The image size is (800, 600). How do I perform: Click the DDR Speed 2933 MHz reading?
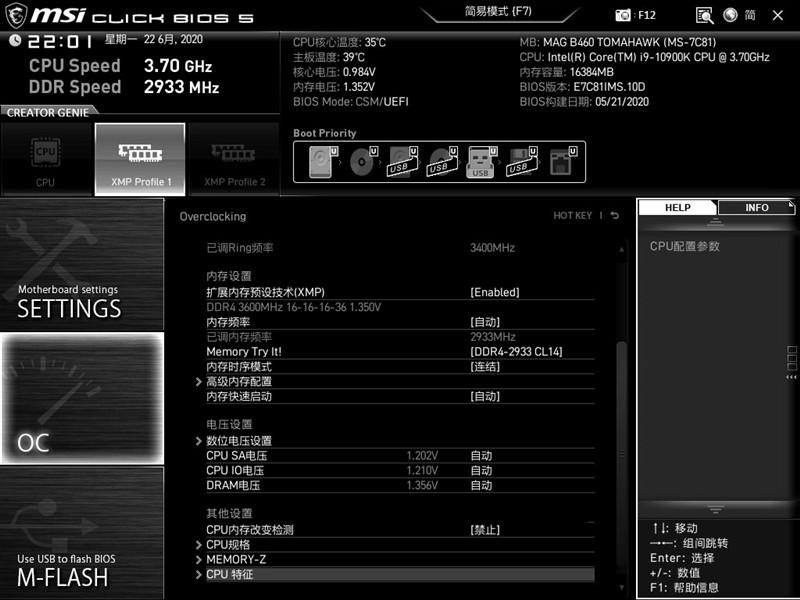[124, 87]
